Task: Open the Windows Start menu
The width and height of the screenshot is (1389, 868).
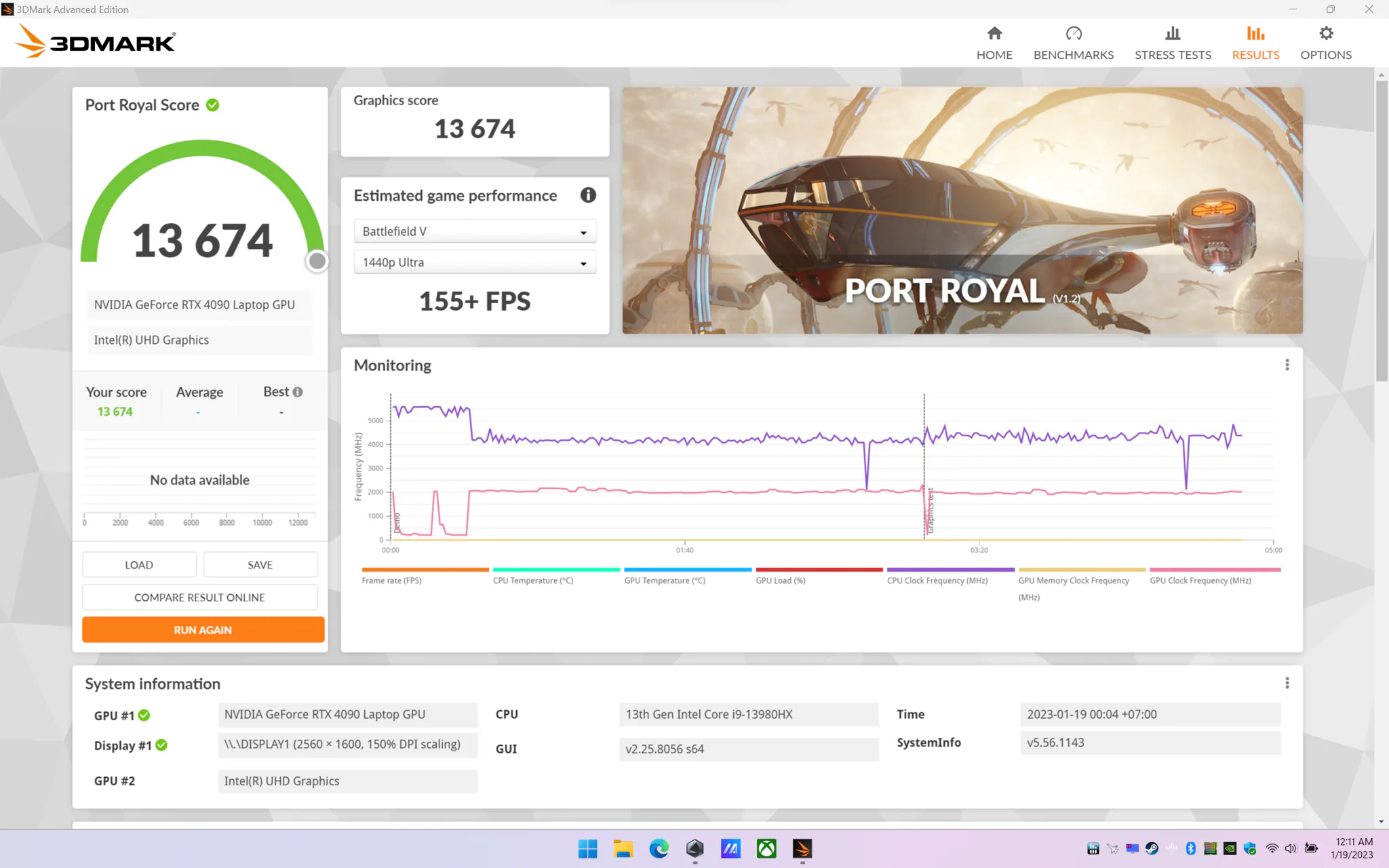Action: (587, 848)
